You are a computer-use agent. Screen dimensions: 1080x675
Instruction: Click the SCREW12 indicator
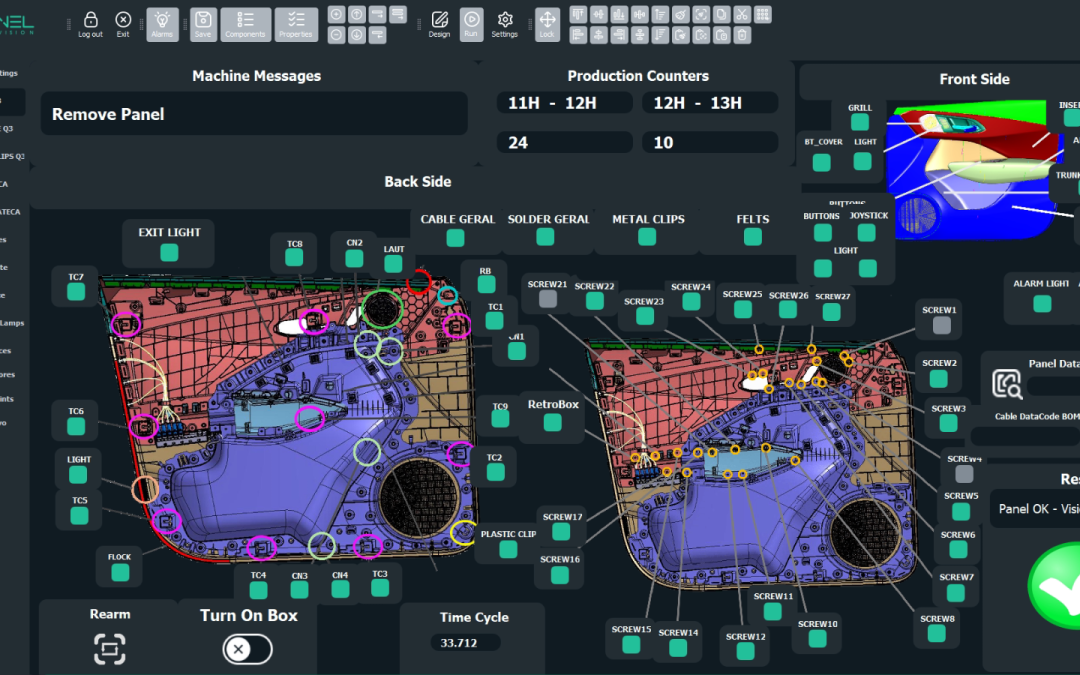[x=745, y=652]
